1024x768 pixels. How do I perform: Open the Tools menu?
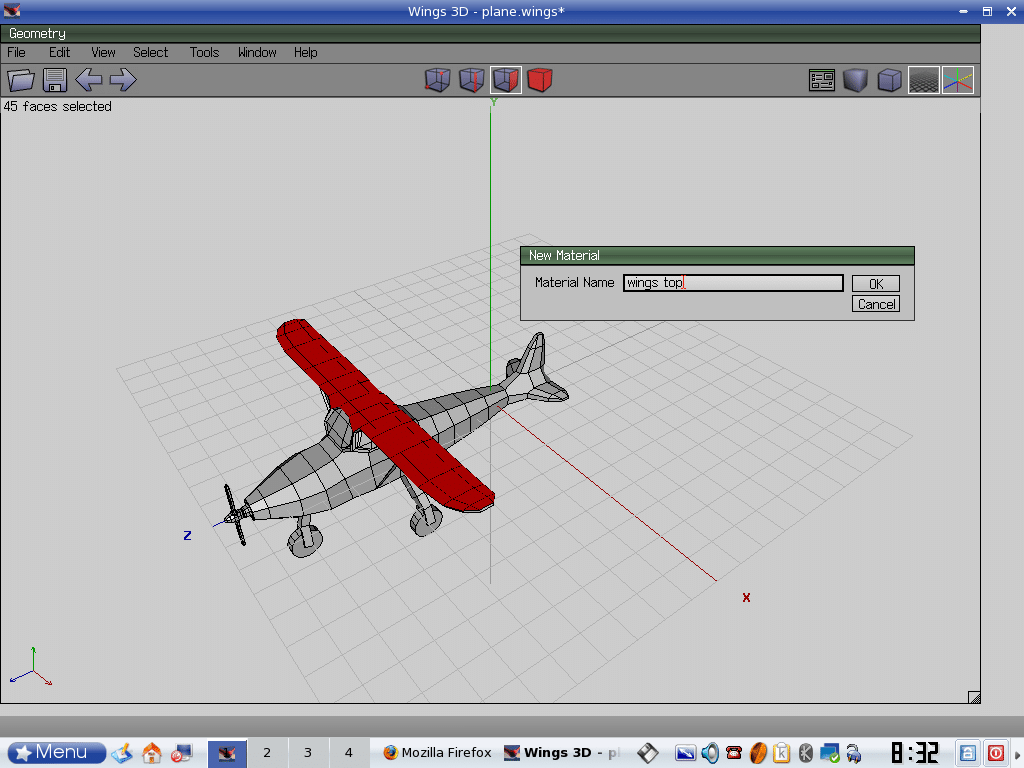204,52
